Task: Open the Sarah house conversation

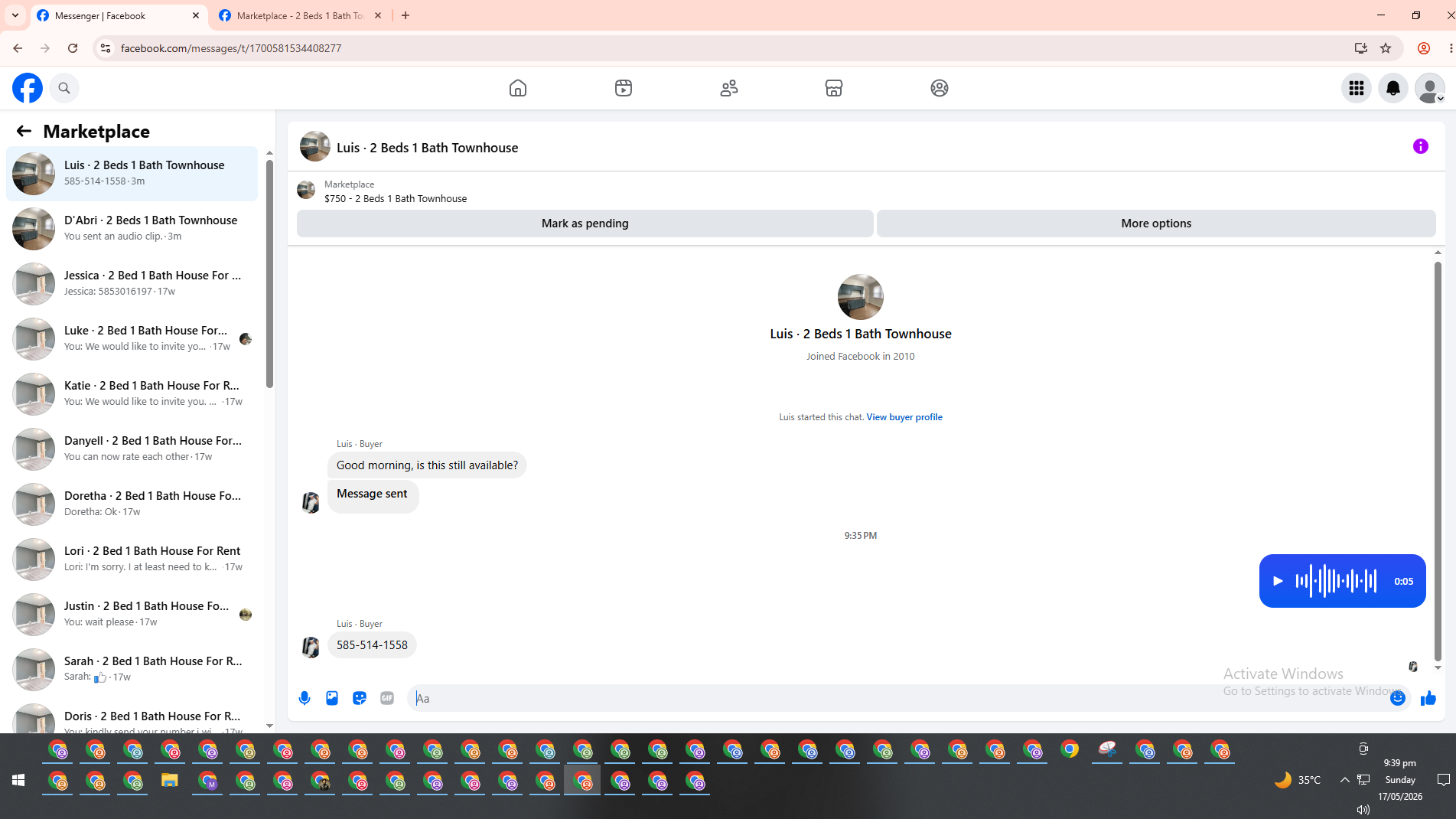Action: [x=132, y=670]
